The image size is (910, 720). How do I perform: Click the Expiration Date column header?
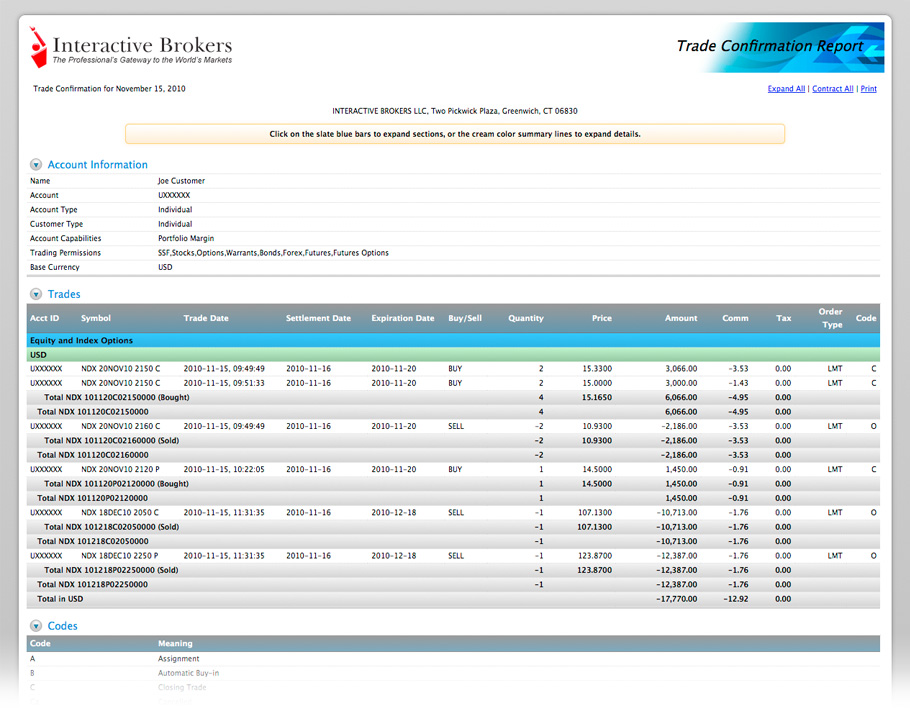(403, 318)
